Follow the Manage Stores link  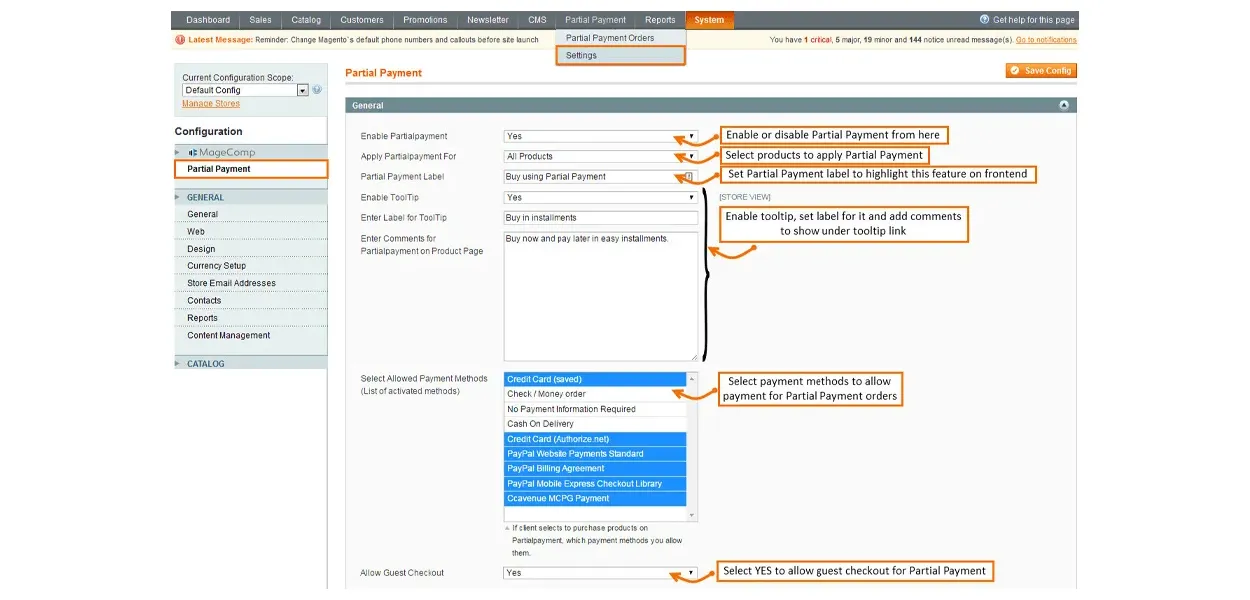tap(211, 104)
